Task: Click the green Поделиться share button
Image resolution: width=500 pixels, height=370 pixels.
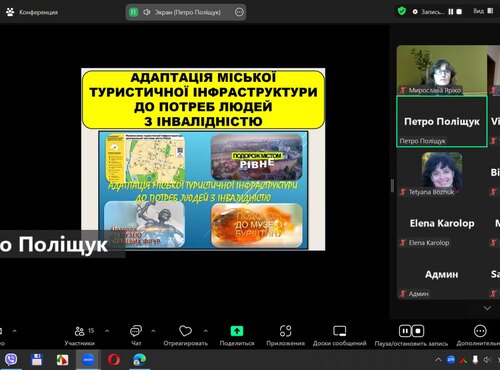Action: (x=237, y=331)
